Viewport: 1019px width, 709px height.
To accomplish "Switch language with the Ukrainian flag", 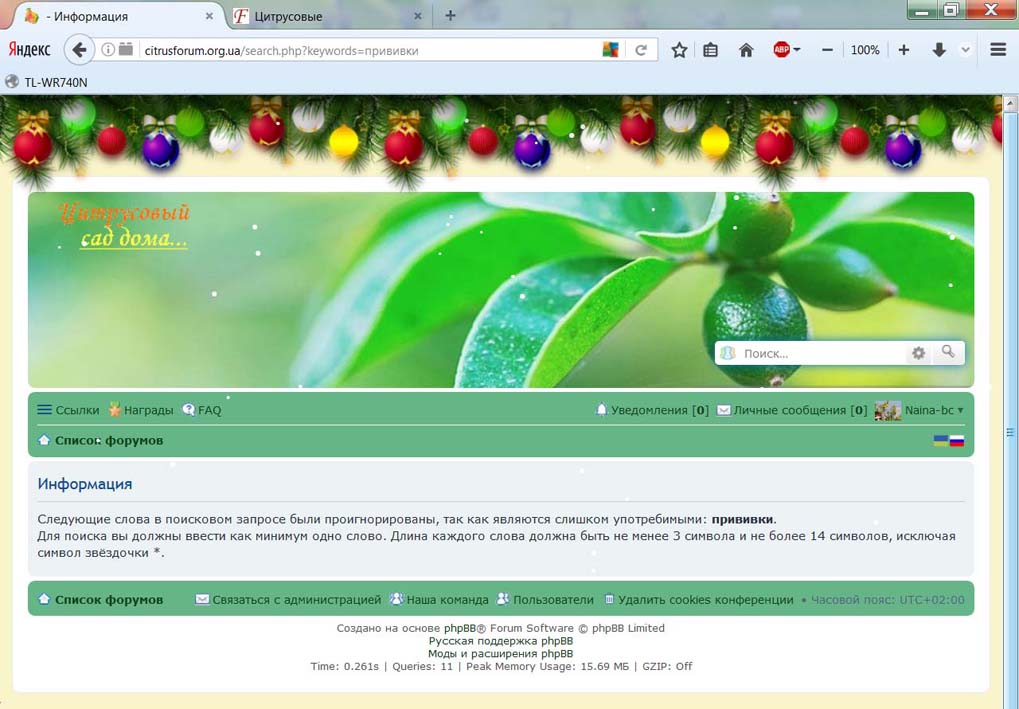I will point(940,440).
